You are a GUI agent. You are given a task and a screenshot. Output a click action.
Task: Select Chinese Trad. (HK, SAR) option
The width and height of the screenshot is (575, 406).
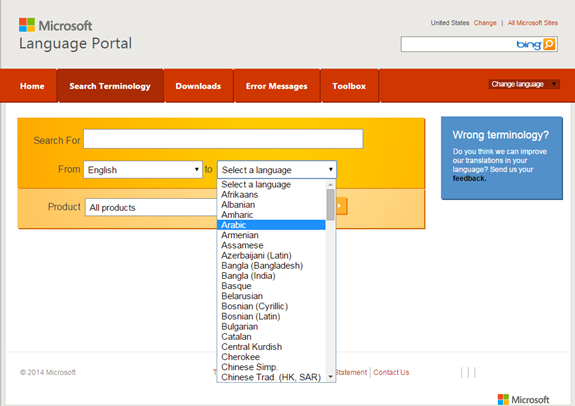pyautogui.click(x=271, y=377)
